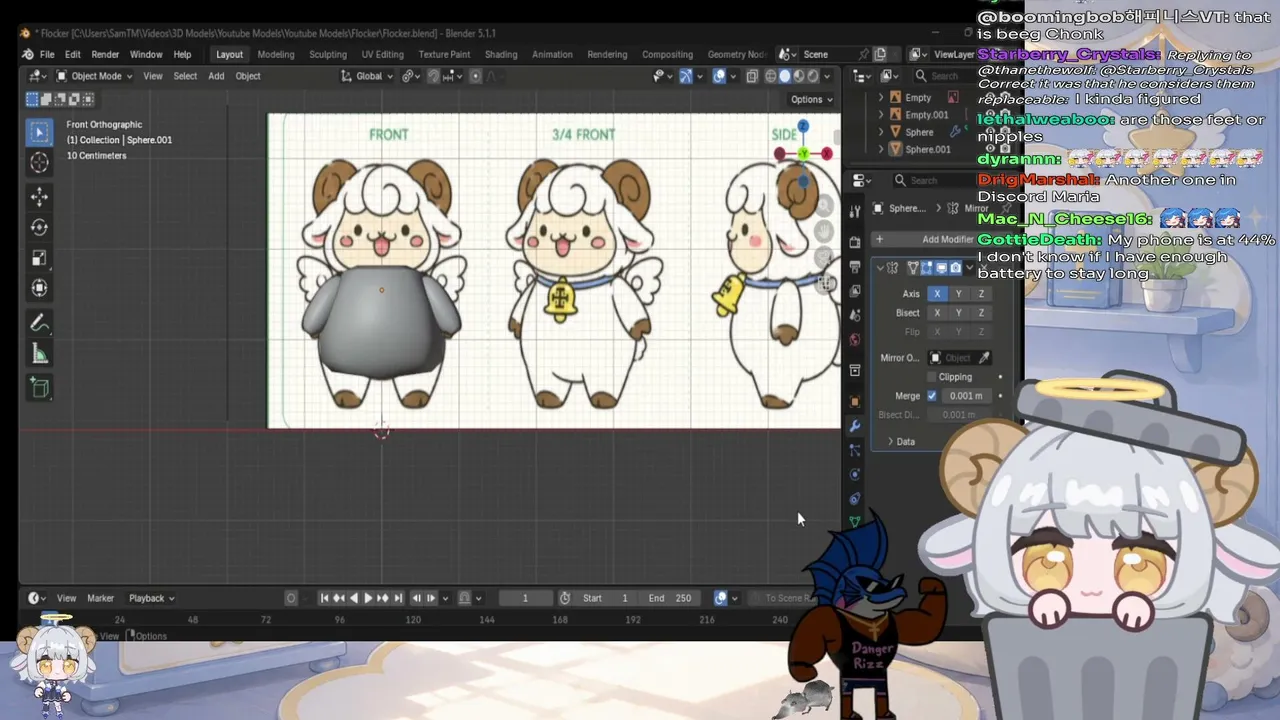
Task: Open the timeline Marker menu
Action: point(100,598)
